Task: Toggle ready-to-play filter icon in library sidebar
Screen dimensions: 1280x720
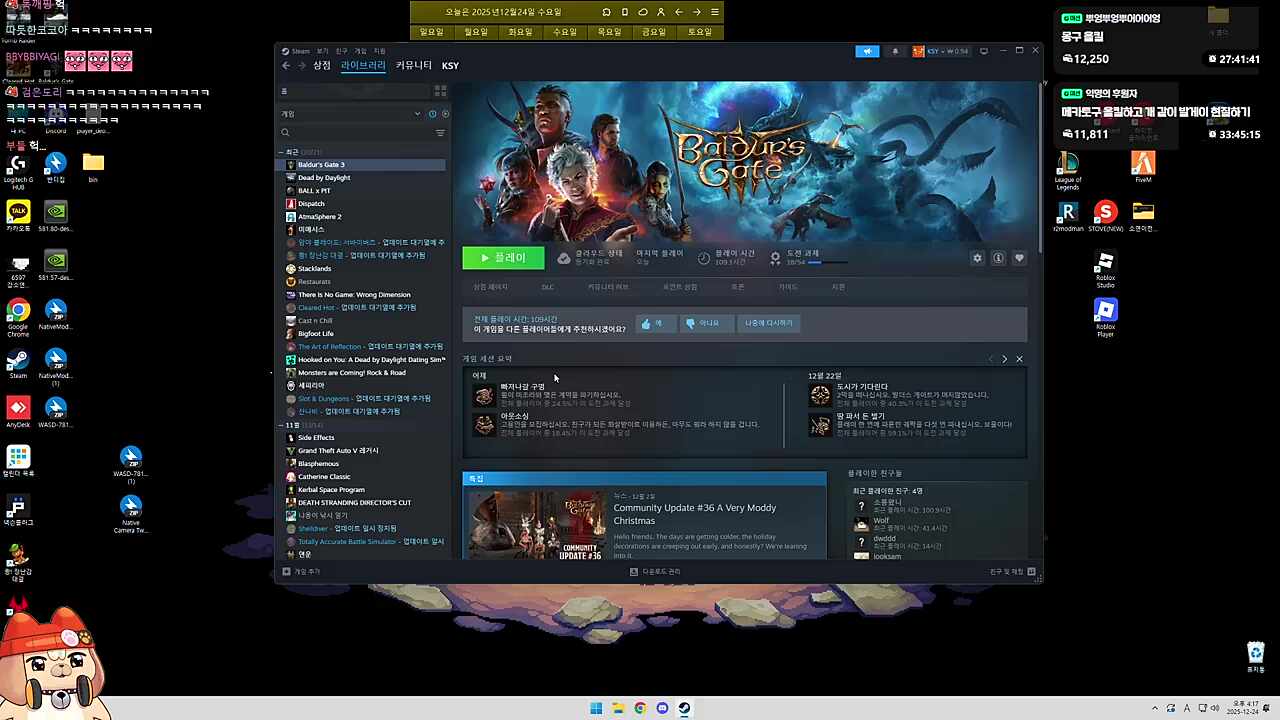Action: [445, 114]
